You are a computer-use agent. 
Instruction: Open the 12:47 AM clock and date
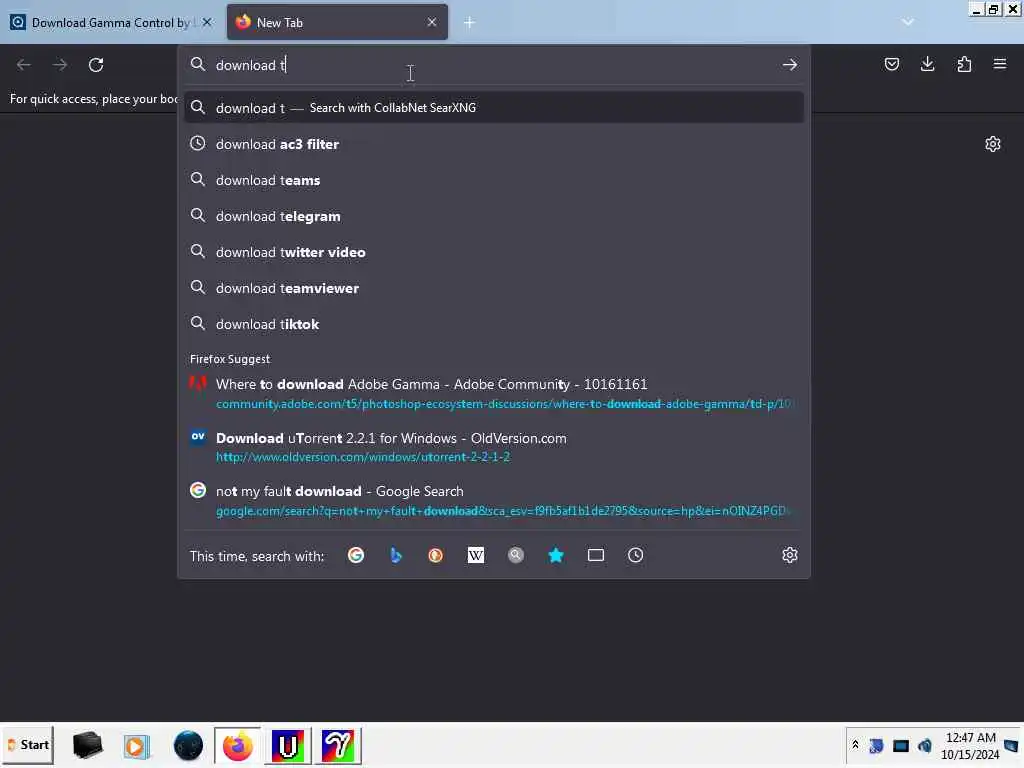970,746
